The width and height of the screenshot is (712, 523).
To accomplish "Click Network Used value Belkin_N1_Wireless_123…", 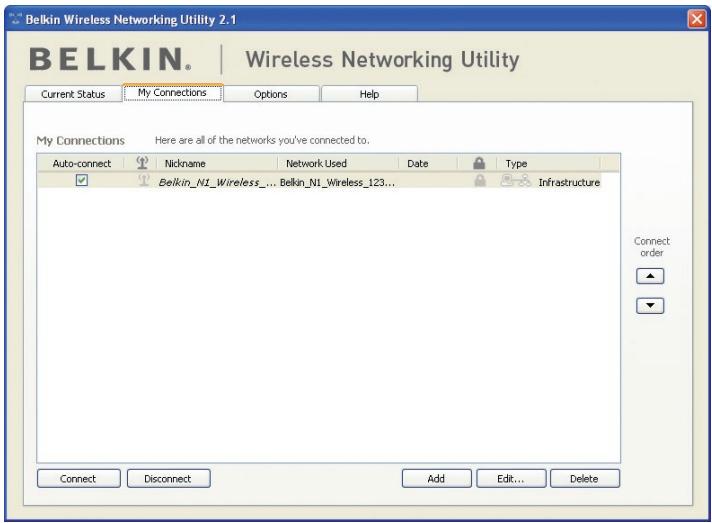I will (337, 182).
